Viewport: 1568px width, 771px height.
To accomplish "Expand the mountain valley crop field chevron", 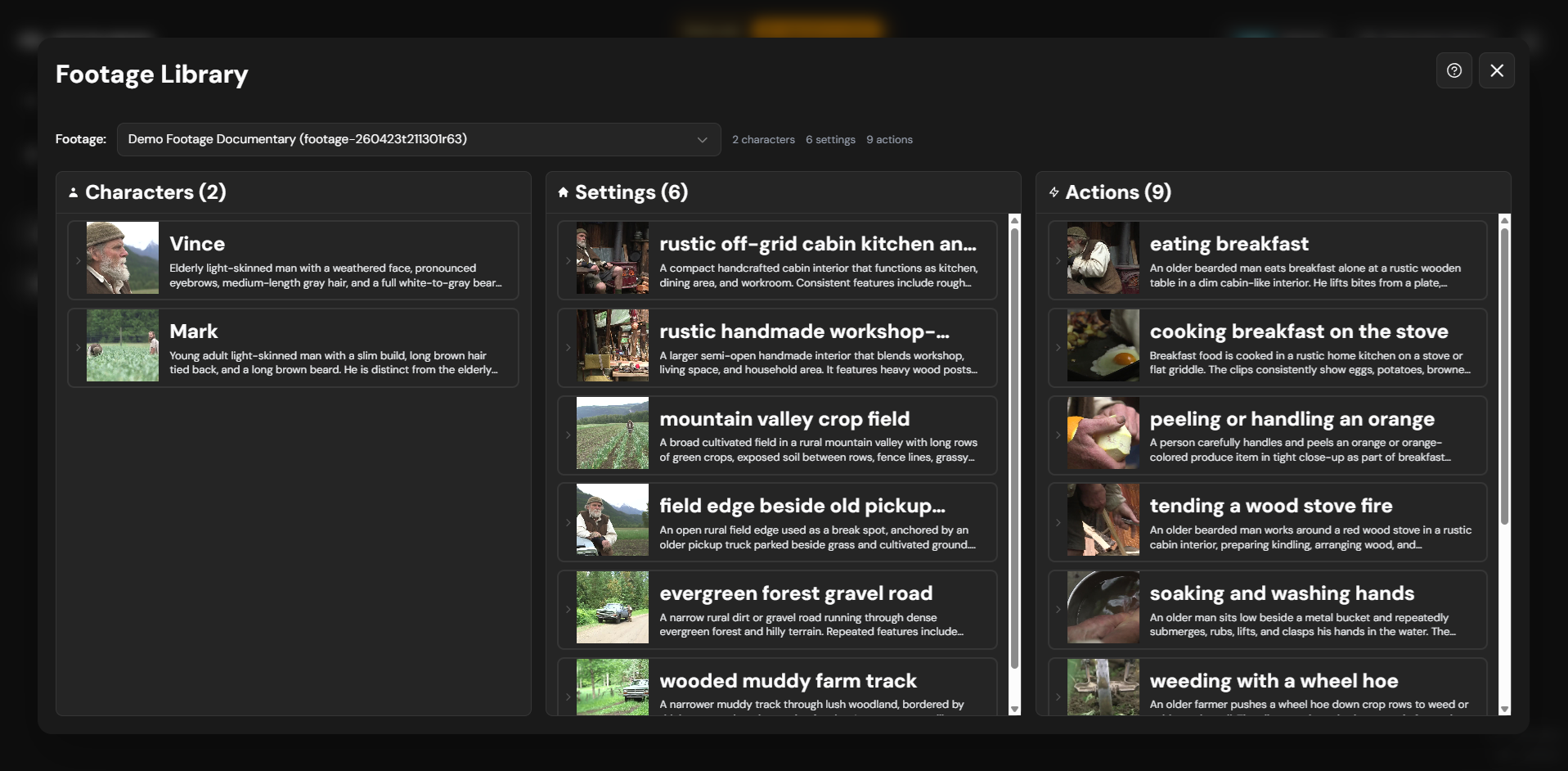I will [568, 435].
